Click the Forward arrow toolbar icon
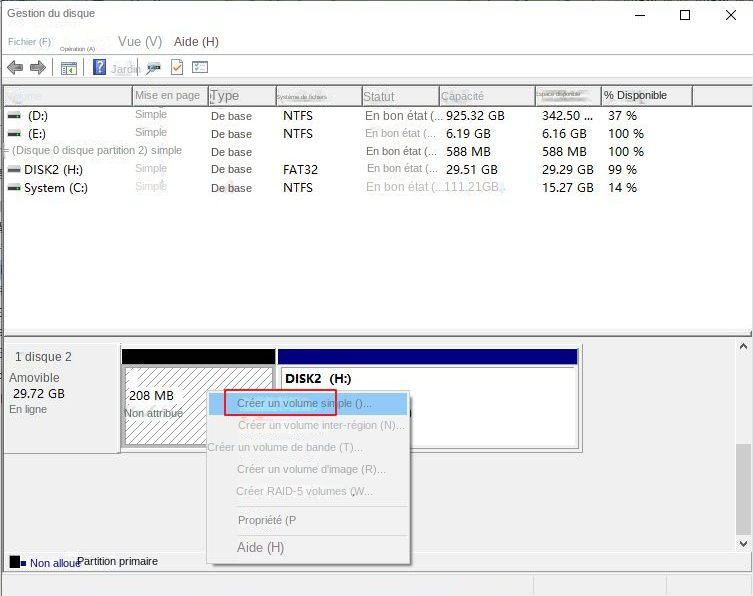Screen dimensions: 753x596 38,67
